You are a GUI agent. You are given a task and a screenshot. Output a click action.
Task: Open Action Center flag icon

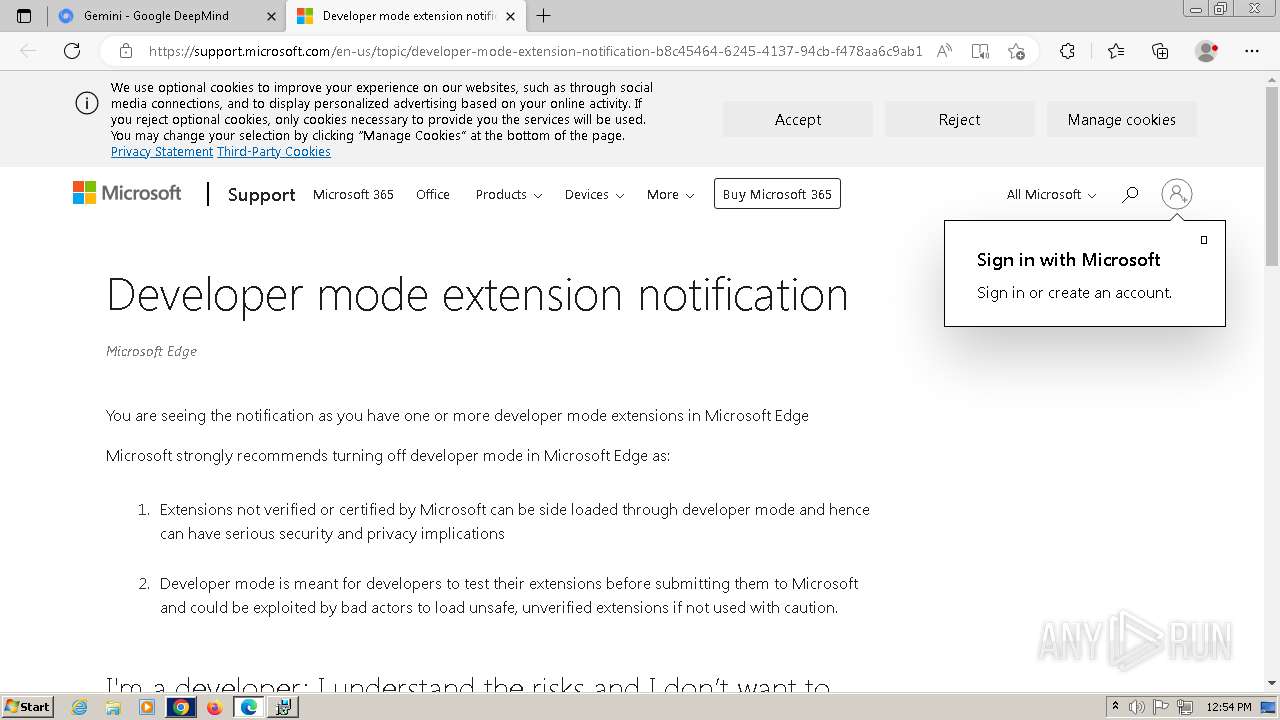[1161, 707]
